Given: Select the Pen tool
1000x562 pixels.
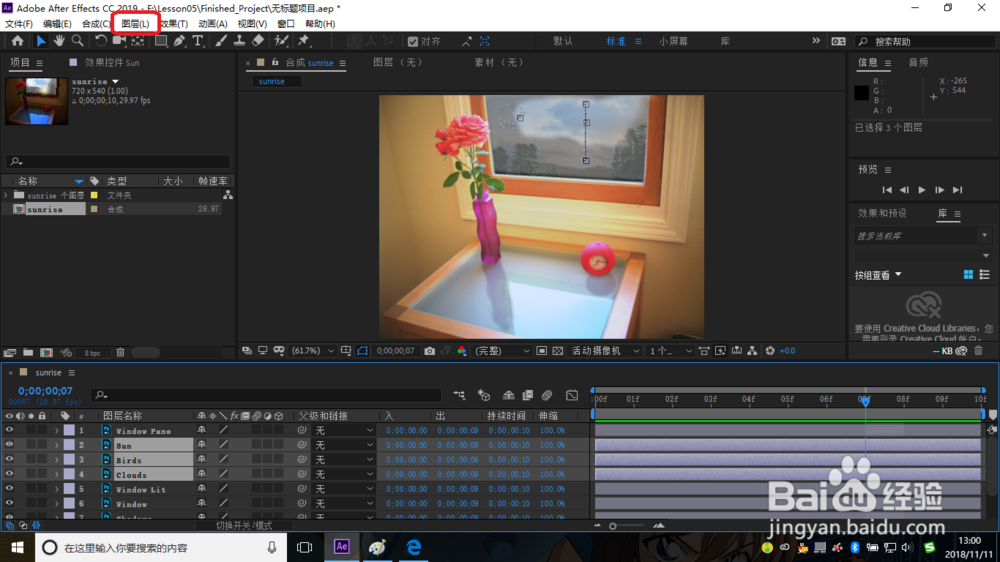Looking at the screenshot, I should point(179,41).
